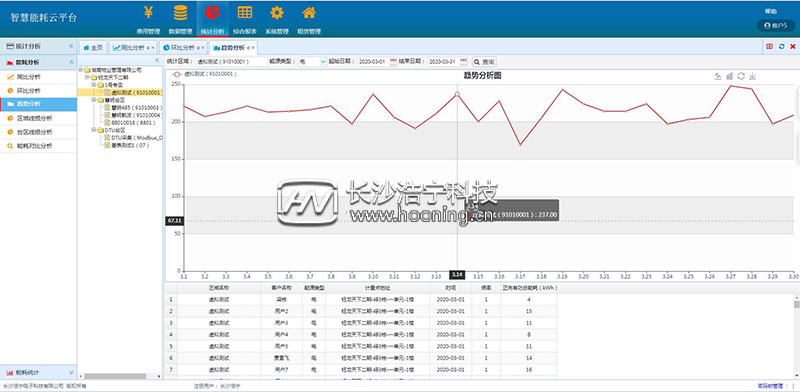Viewport: 800px width, 392px height.
Task: Close the 同比分析 tab
Action: click(153, 48)
